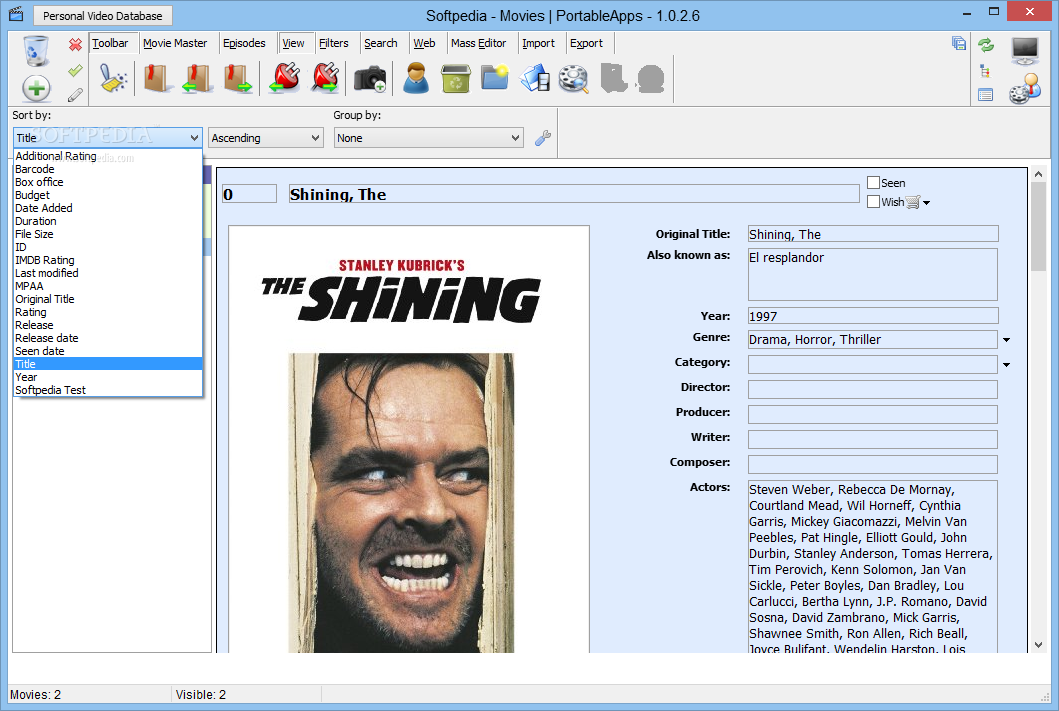Toggle the Wish checkbox
The height and width of the screenshot is (711, 1059).
pyautogui.click(x=873, y=201)
